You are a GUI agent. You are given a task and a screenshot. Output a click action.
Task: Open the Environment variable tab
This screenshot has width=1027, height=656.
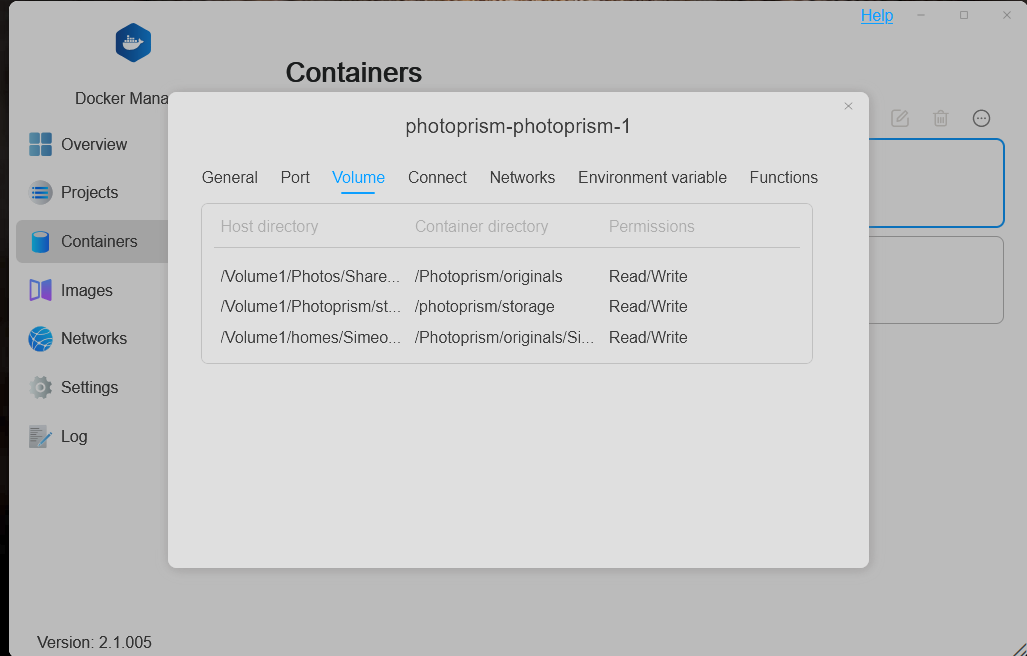(x=652, y=177)
